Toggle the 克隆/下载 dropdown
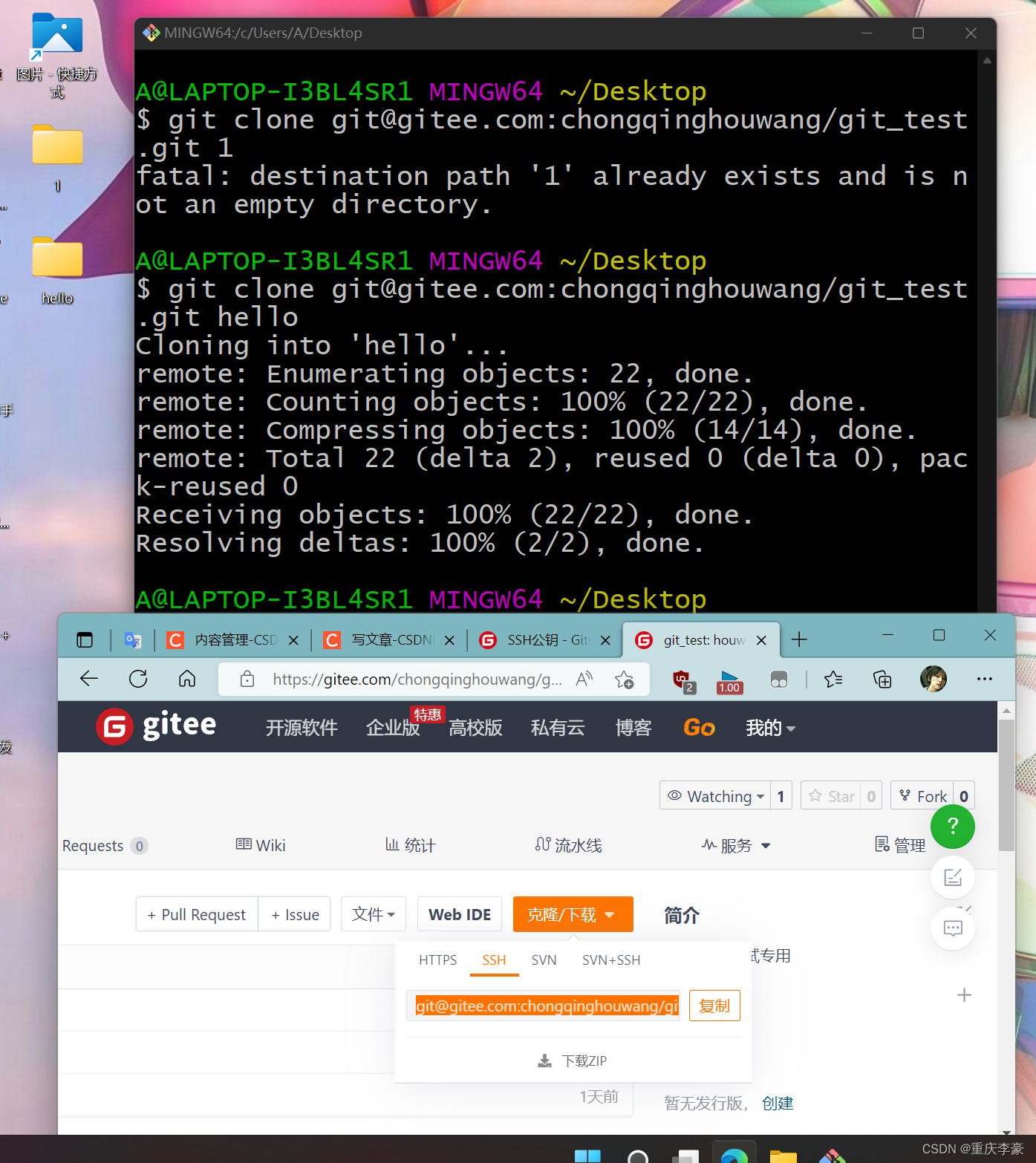The image size is (1036, 1163). click(x=573, y=914)
